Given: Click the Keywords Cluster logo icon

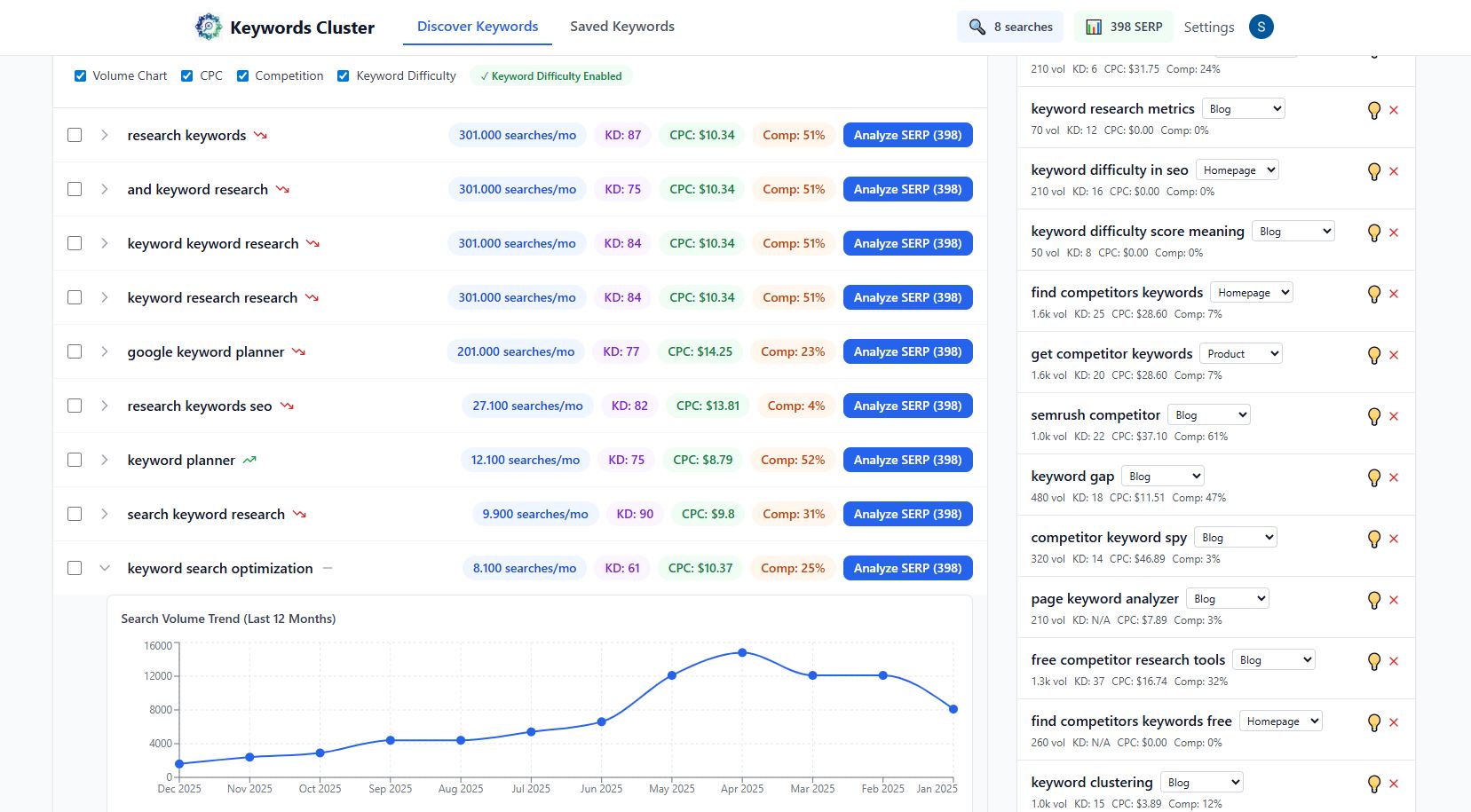Looking at the screenshot, I should click(x=208, y=27).
